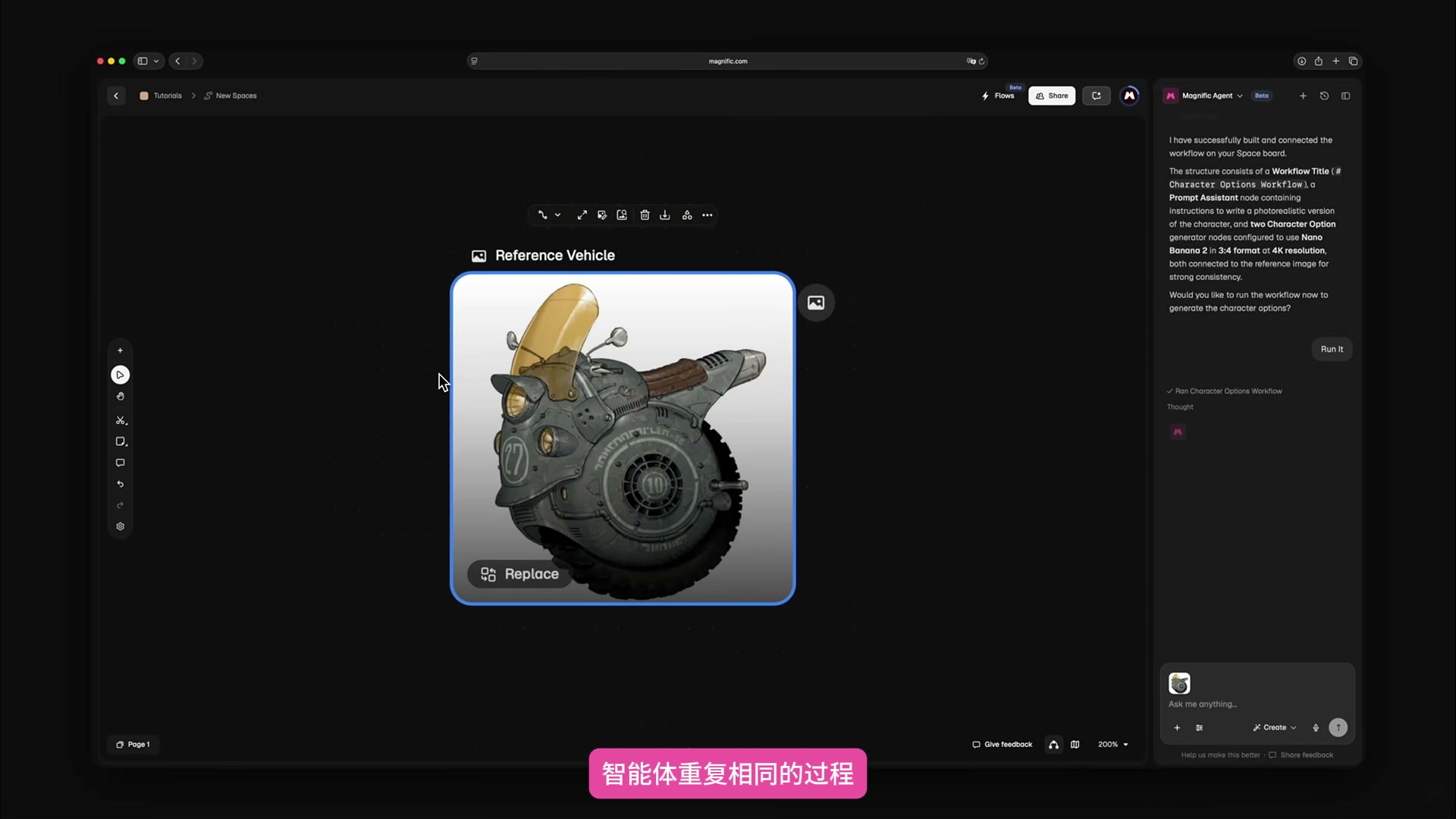Select the sticky note tool
This screenshot has height=819, width=1456.
pos(121,441)
